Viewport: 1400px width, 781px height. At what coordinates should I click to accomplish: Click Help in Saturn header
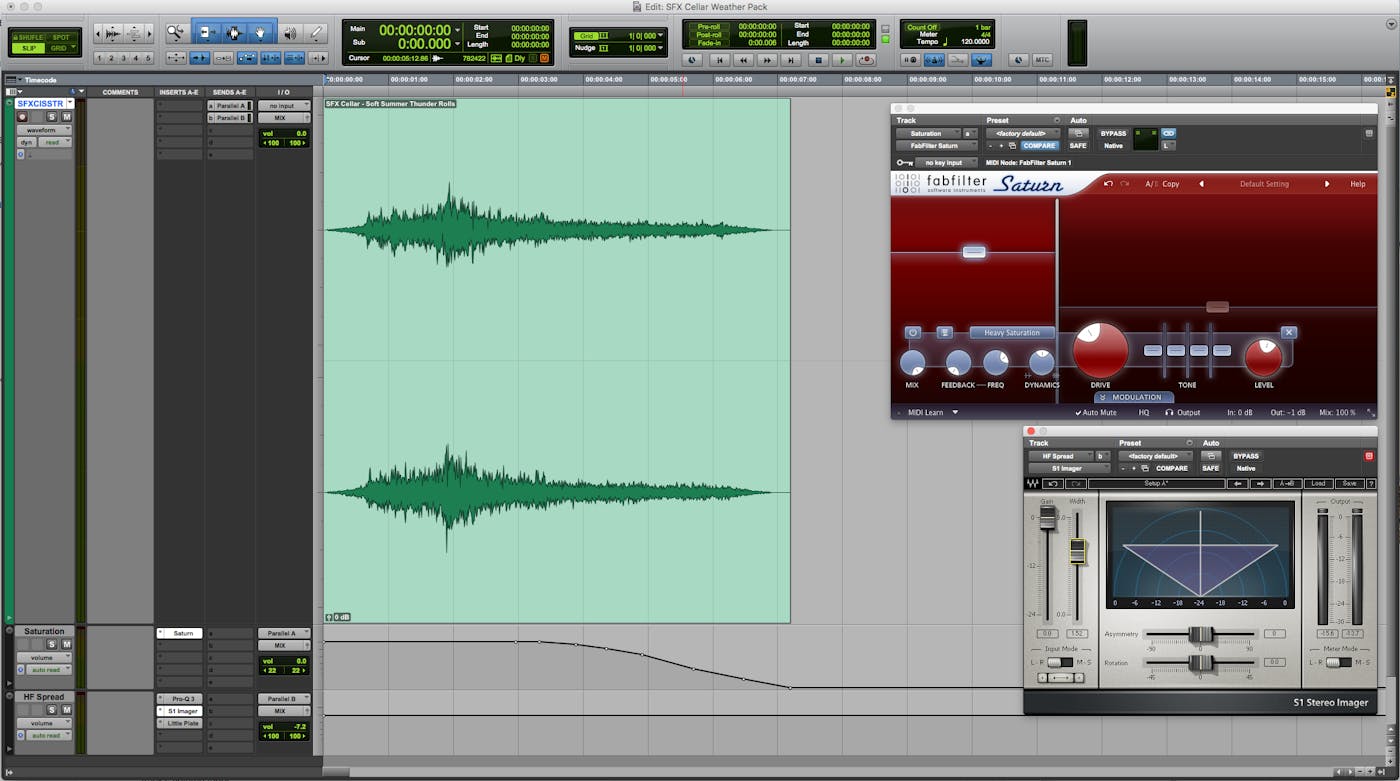pos(1358,184)
